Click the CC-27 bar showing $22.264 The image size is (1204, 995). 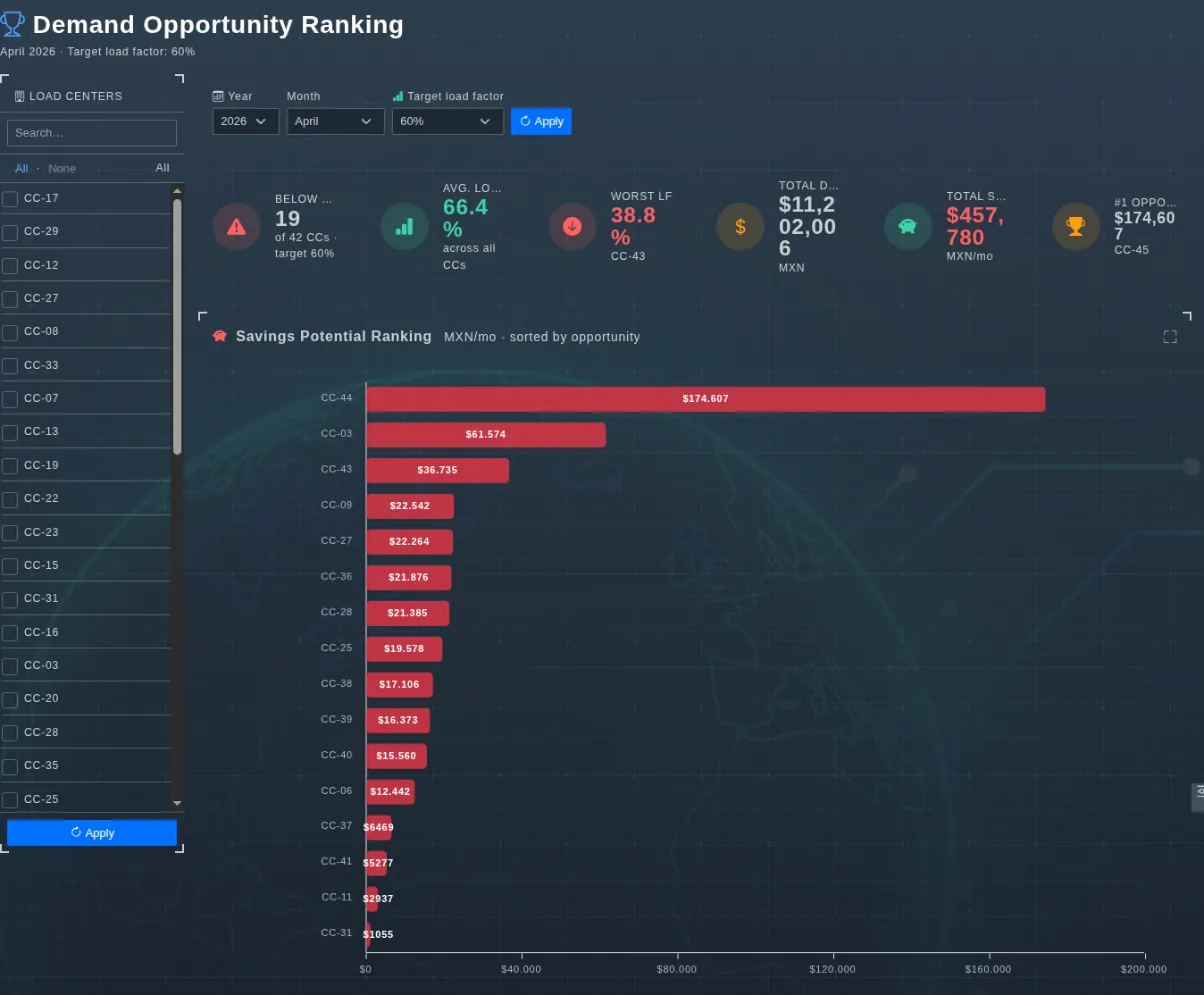point(409,542)
